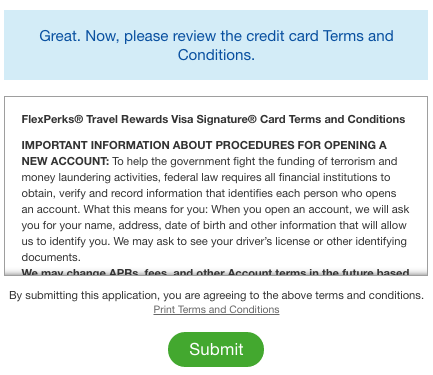Click the "By submitting this application" agreement sentence
The image size is (433, 375).
[216, 295]
